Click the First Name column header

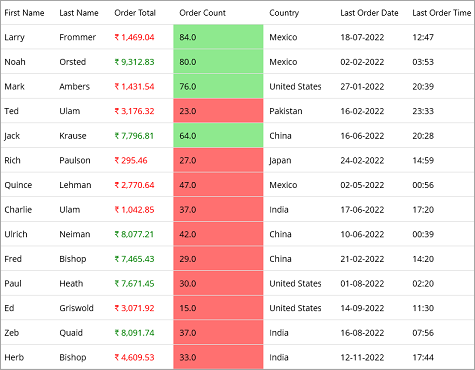tap(24, 13)
